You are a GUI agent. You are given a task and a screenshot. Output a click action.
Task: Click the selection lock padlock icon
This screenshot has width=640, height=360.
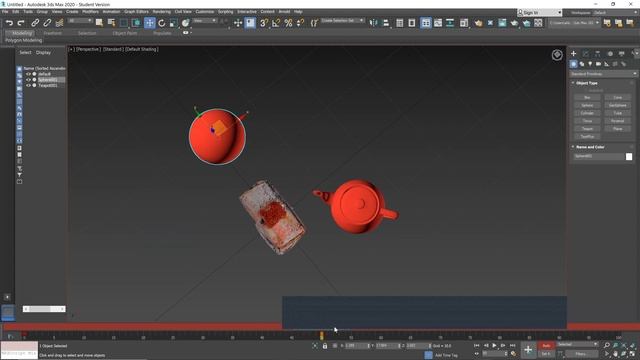[325, 346]
